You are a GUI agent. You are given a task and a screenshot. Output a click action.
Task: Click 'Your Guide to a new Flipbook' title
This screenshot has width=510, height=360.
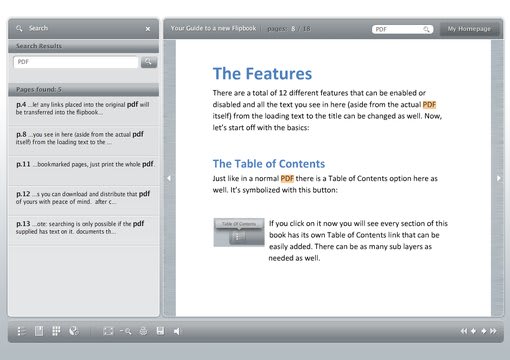tap(213, 28)
